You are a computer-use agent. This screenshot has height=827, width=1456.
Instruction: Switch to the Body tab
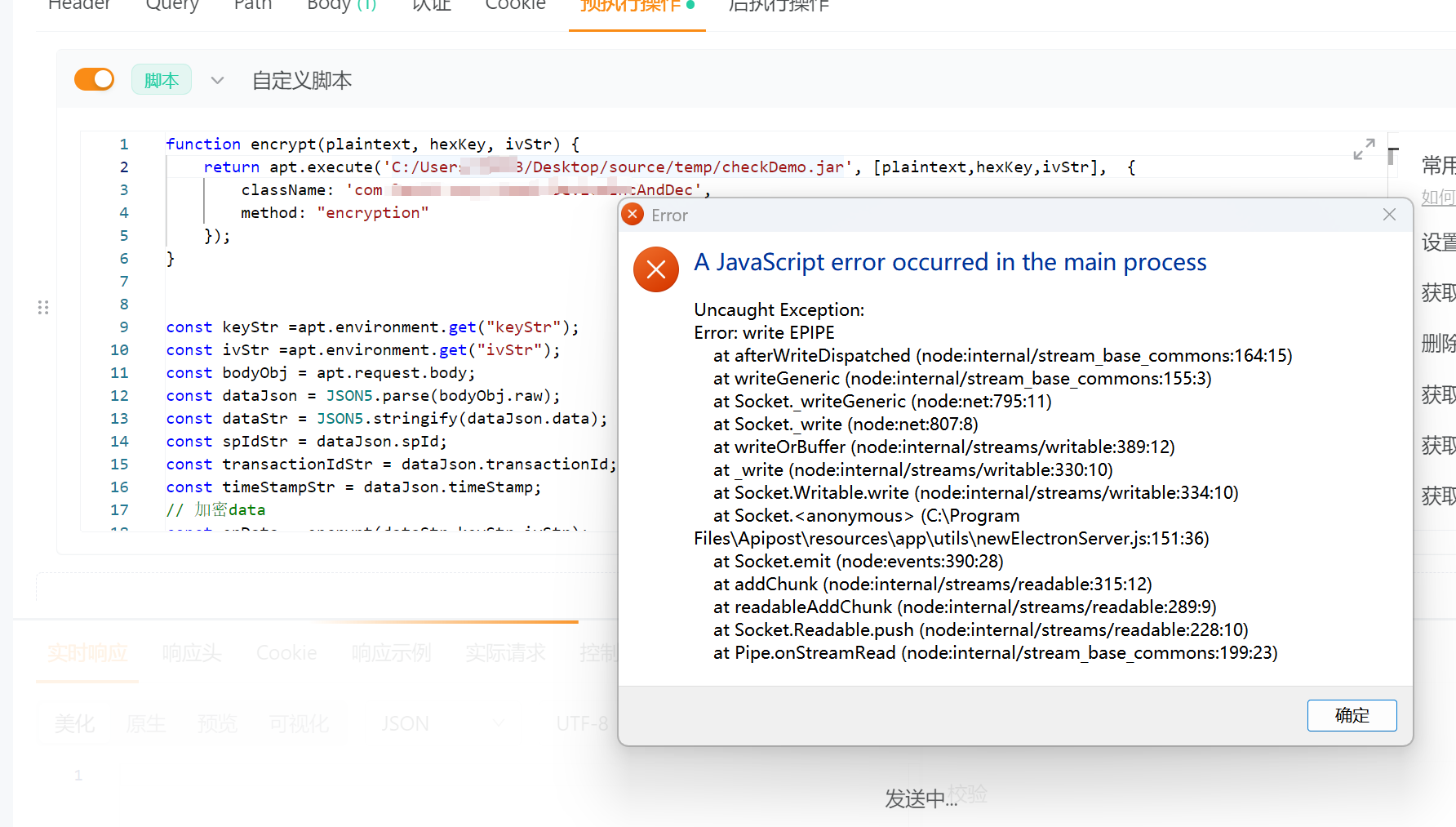pos(342,4)
